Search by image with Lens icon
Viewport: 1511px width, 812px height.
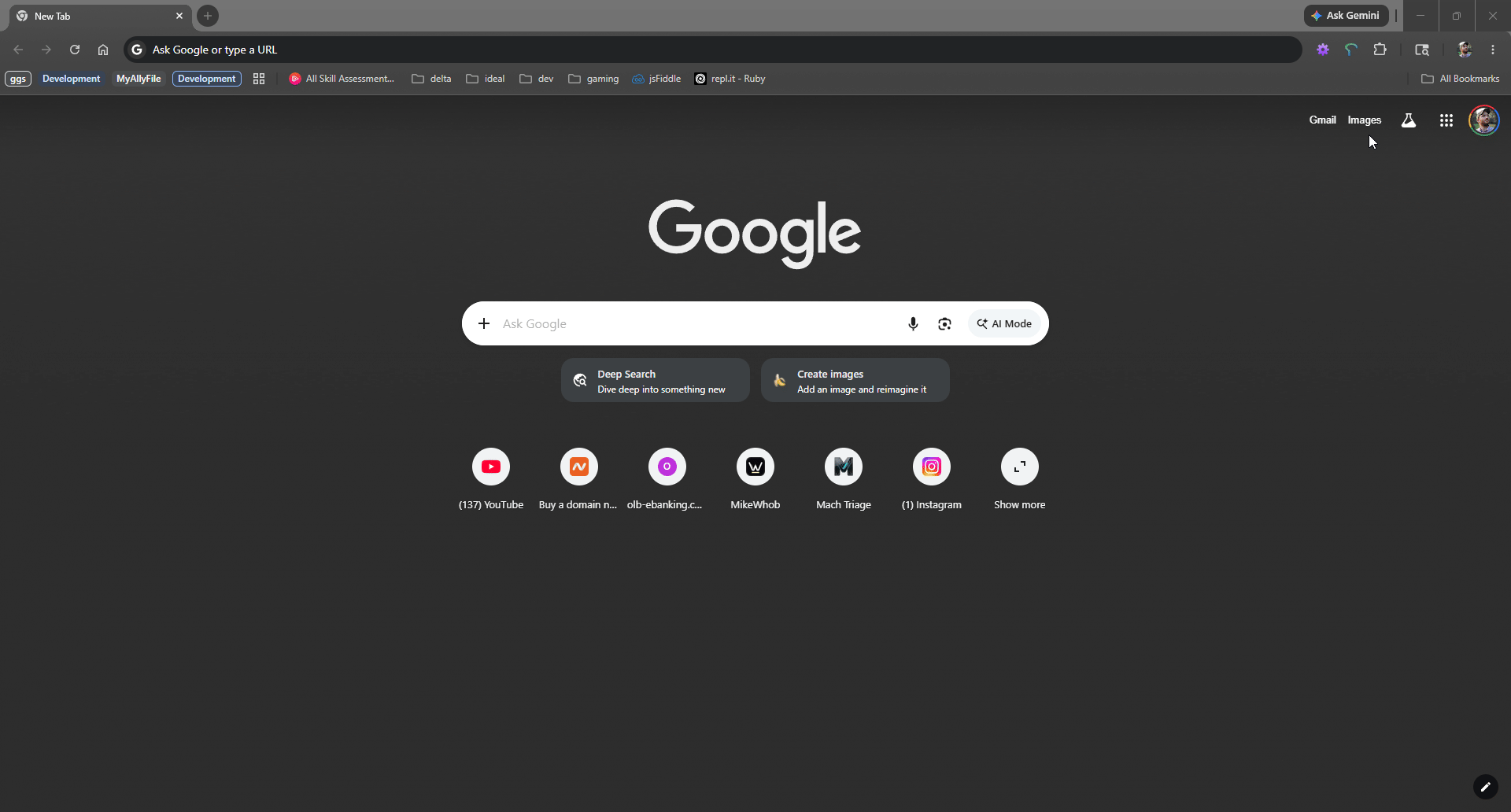pos(944,323)
